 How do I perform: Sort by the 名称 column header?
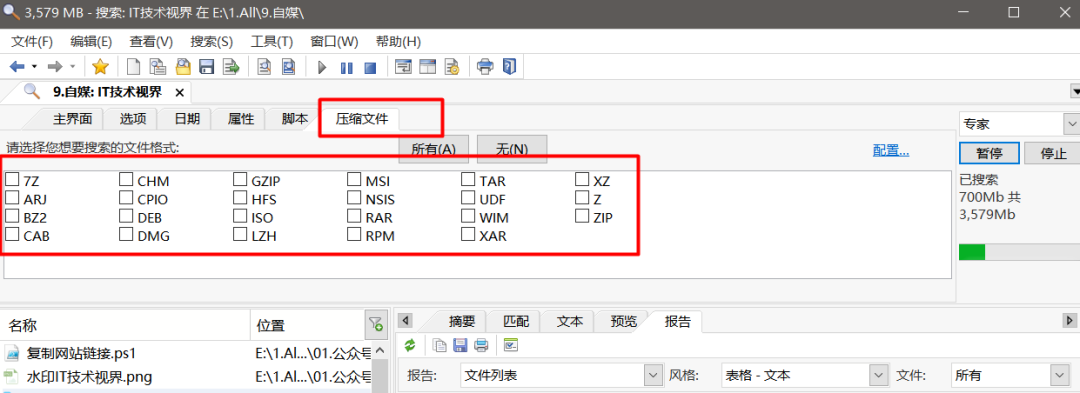[125, 325]
